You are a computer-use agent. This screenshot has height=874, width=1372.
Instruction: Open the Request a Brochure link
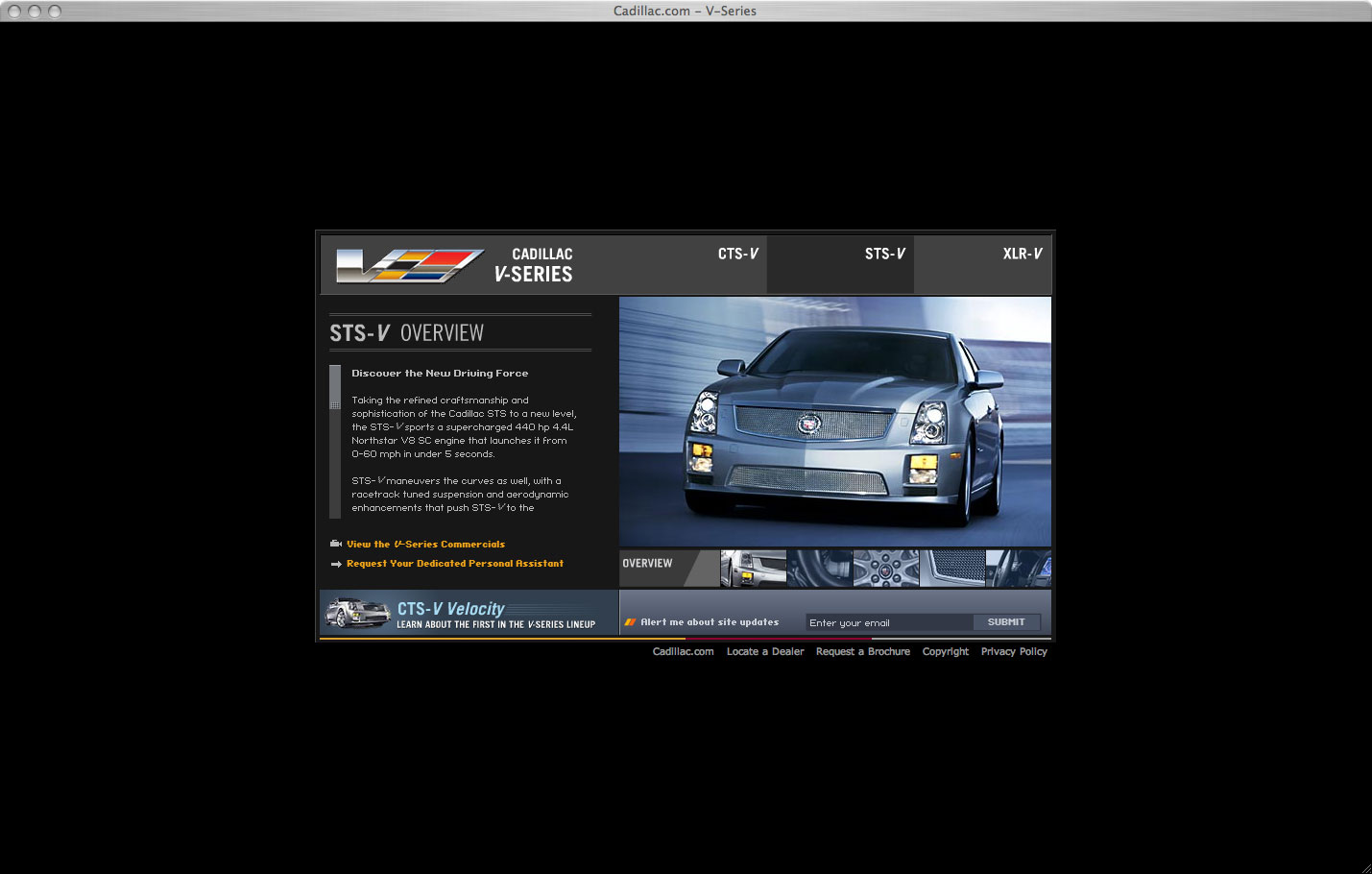(x=863, y=651)
